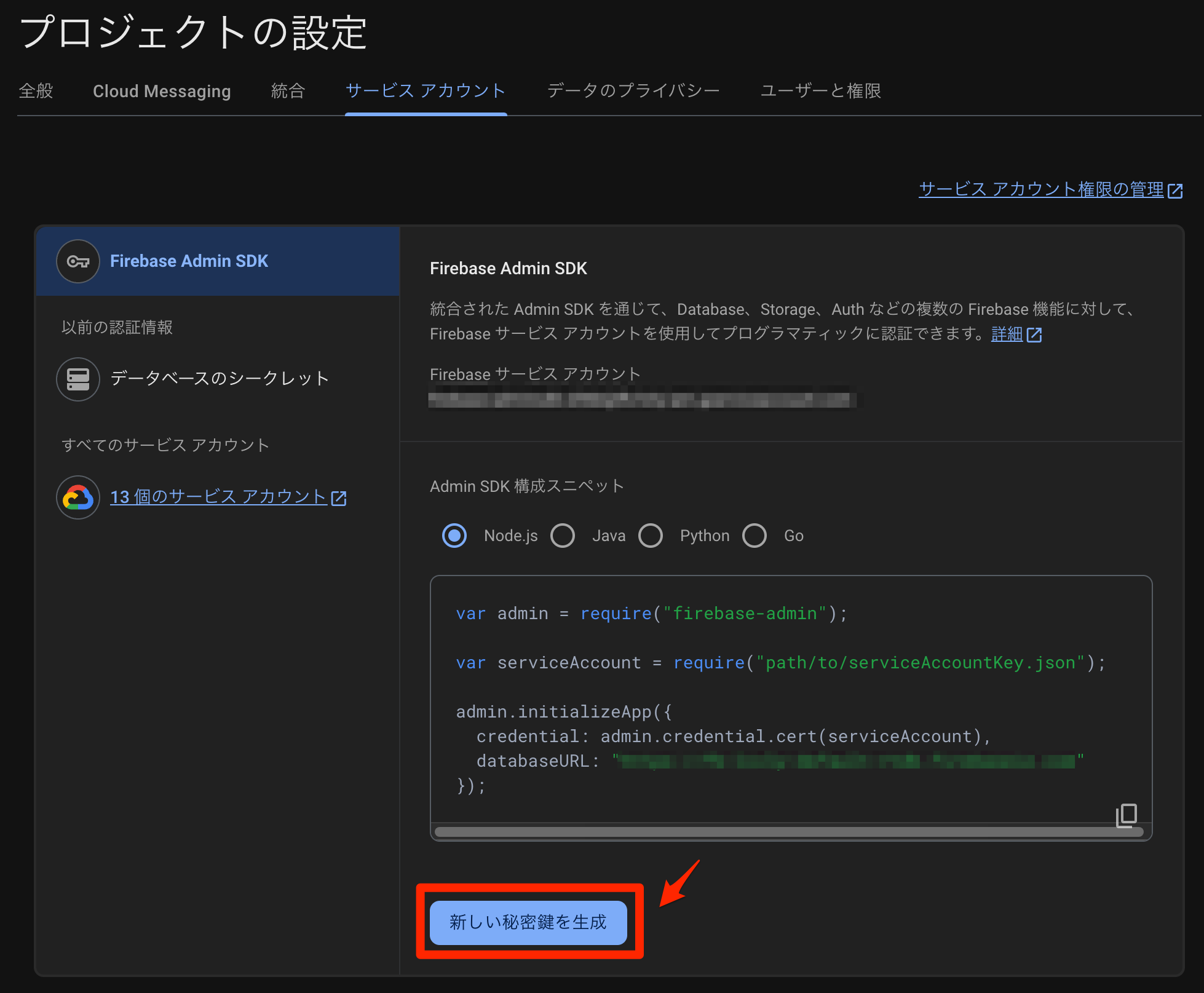Switch to the Cloud Messaging tab
Screen dimensions: 1204x993
(161, 91)
